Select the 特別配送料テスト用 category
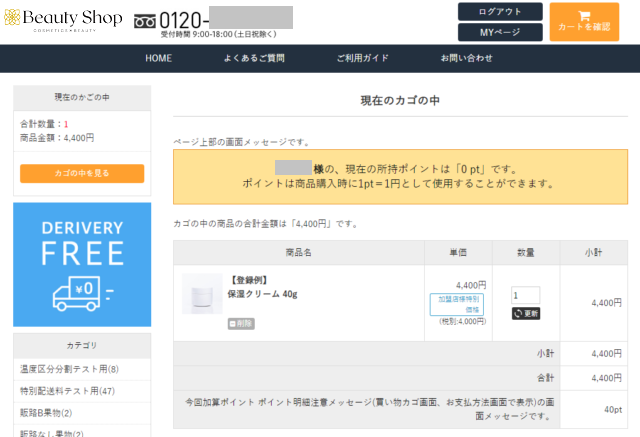The image size is (640, 437). (69, 391)
